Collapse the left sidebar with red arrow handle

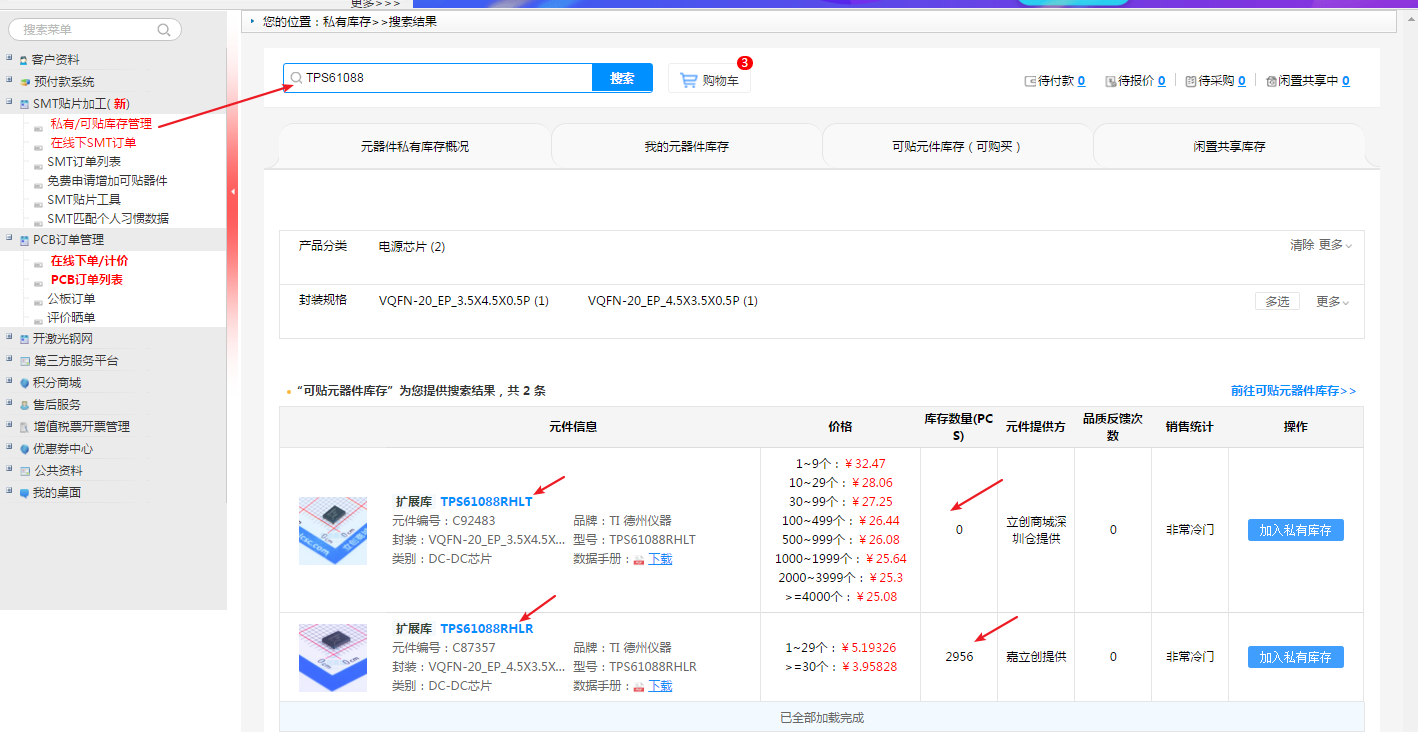(232, 190)
